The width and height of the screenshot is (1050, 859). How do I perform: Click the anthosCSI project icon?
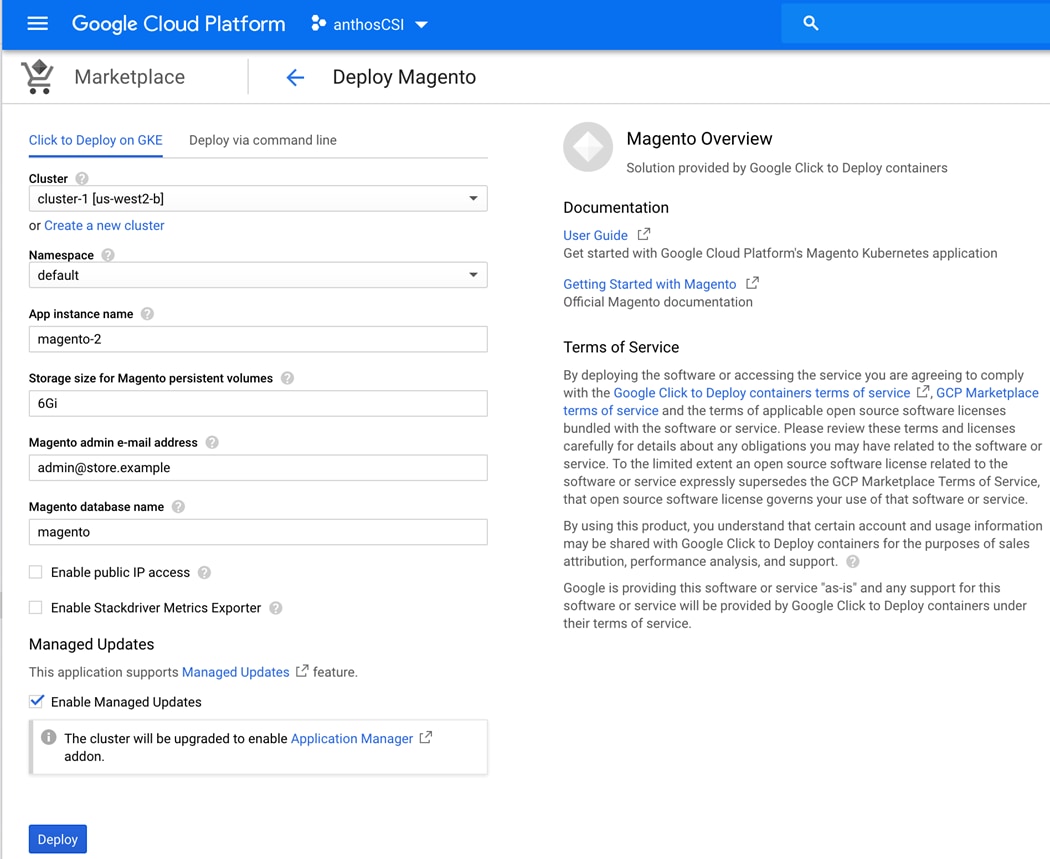pyautogui.click(x=318, y=23)
